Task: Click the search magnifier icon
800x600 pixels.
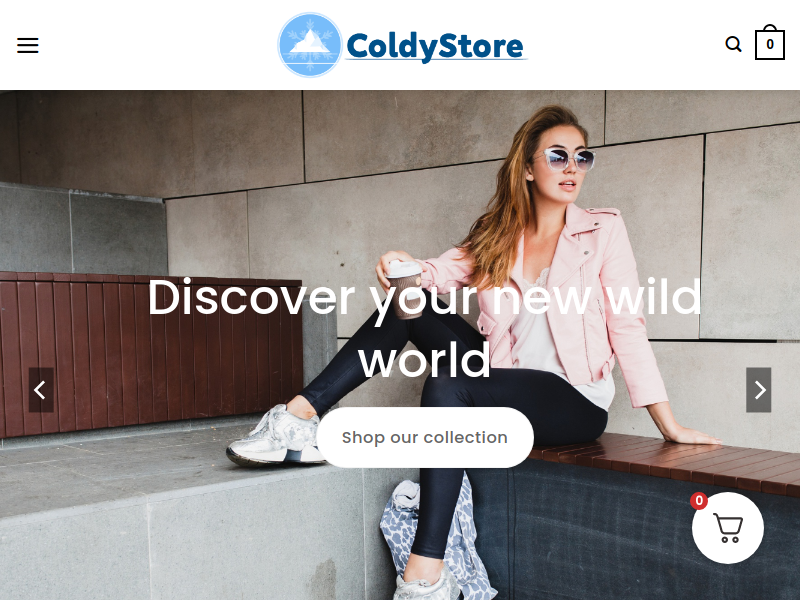Action: tap(733, 44)
